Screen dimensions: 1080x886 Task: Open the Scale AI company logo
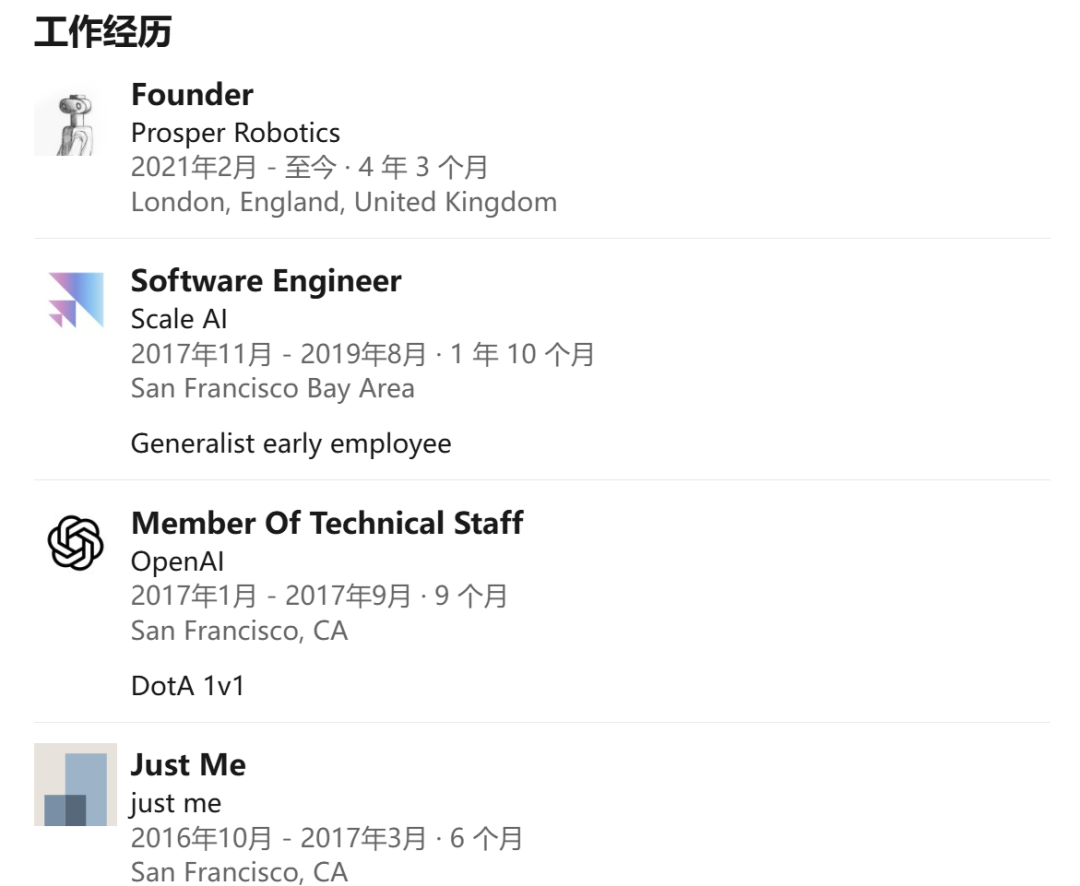(76, 300)
